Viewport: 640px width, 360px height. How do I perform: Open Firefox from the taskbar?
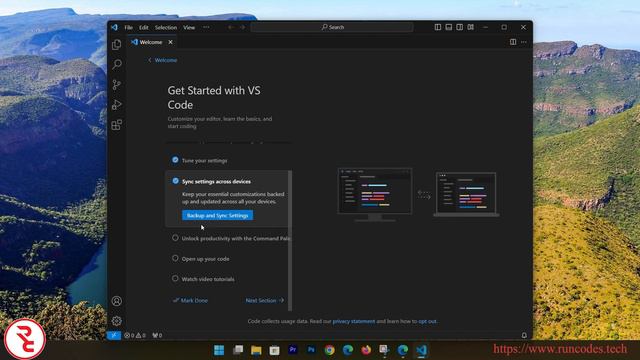366,350
